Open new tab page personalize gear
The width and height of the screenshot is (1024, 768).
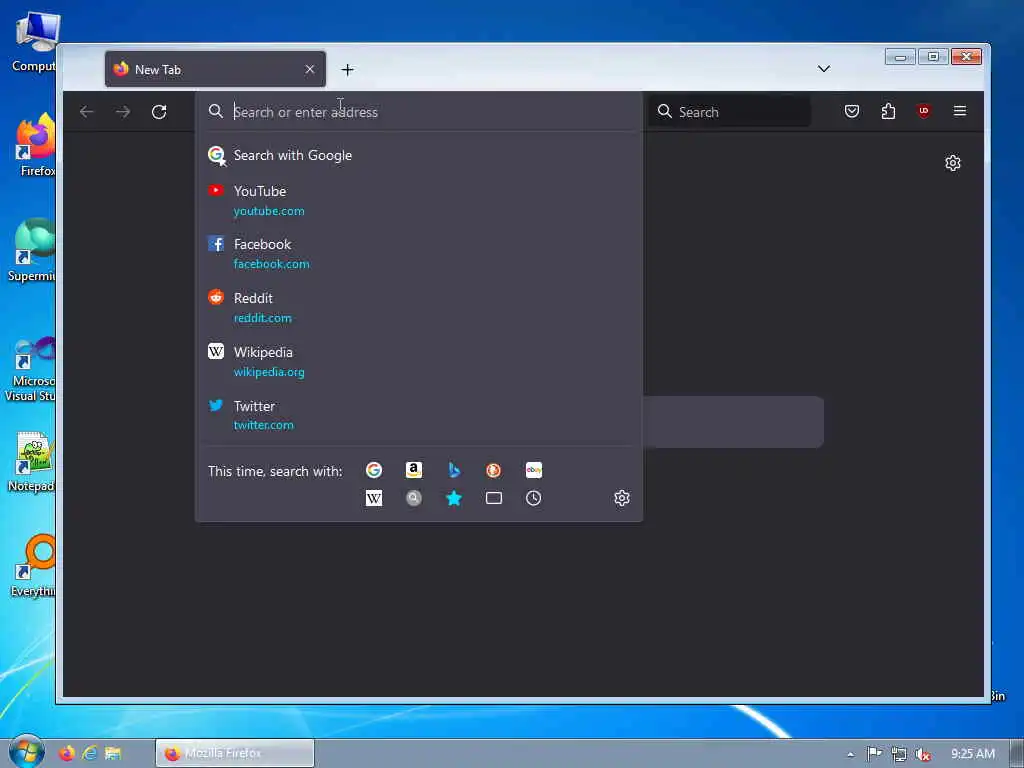point(953,163)
